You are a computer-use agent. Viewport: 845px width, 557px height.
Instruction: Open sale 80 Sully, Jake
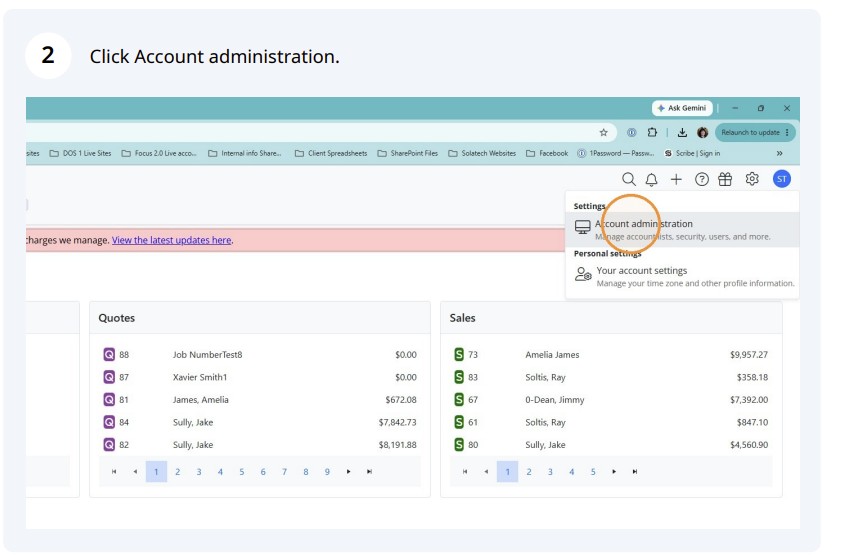pos(611,445)
